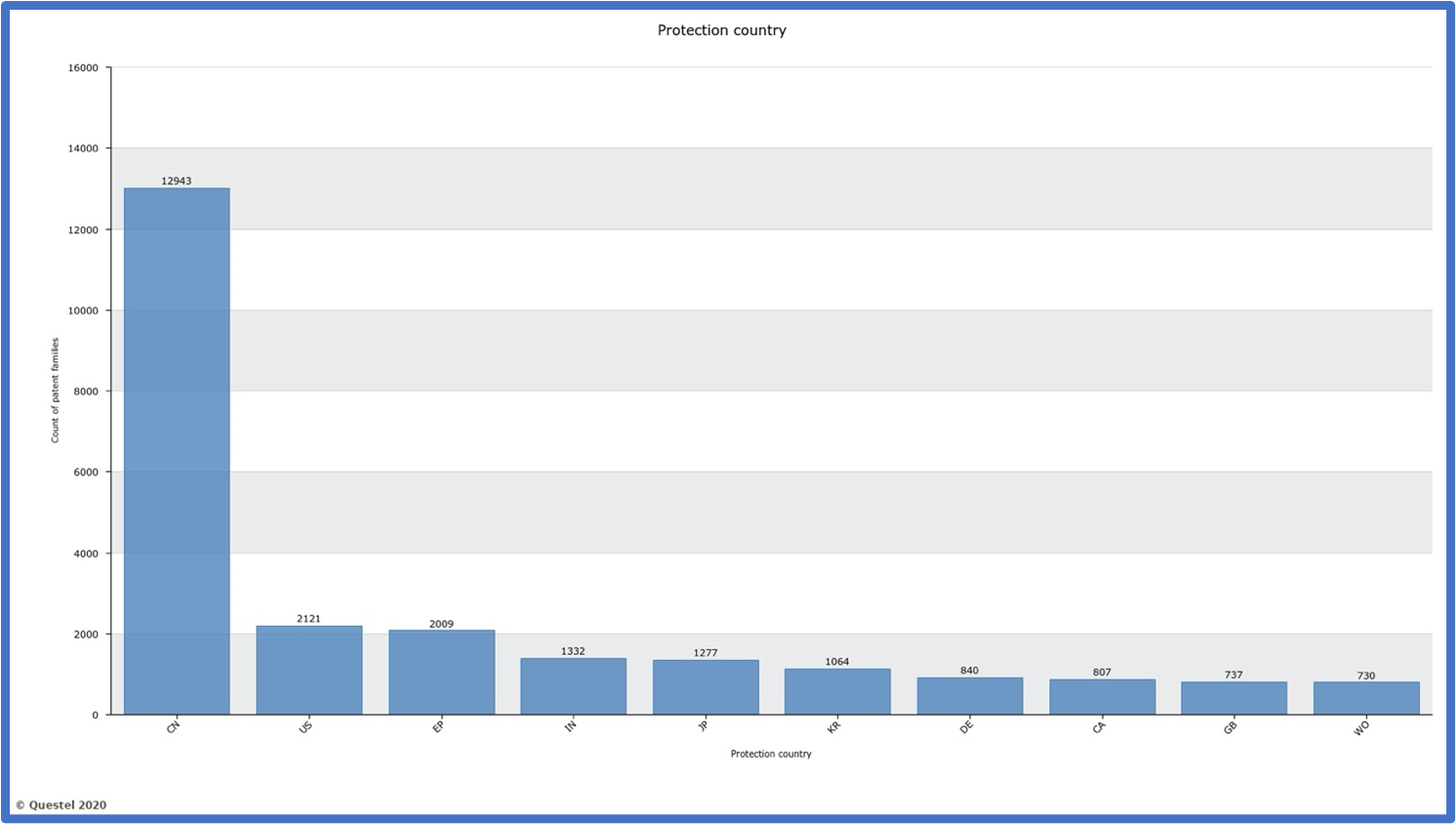1456x824 pixels.
Task: Click the JP bar showing 1277
Action: click(x=706, y=687)
